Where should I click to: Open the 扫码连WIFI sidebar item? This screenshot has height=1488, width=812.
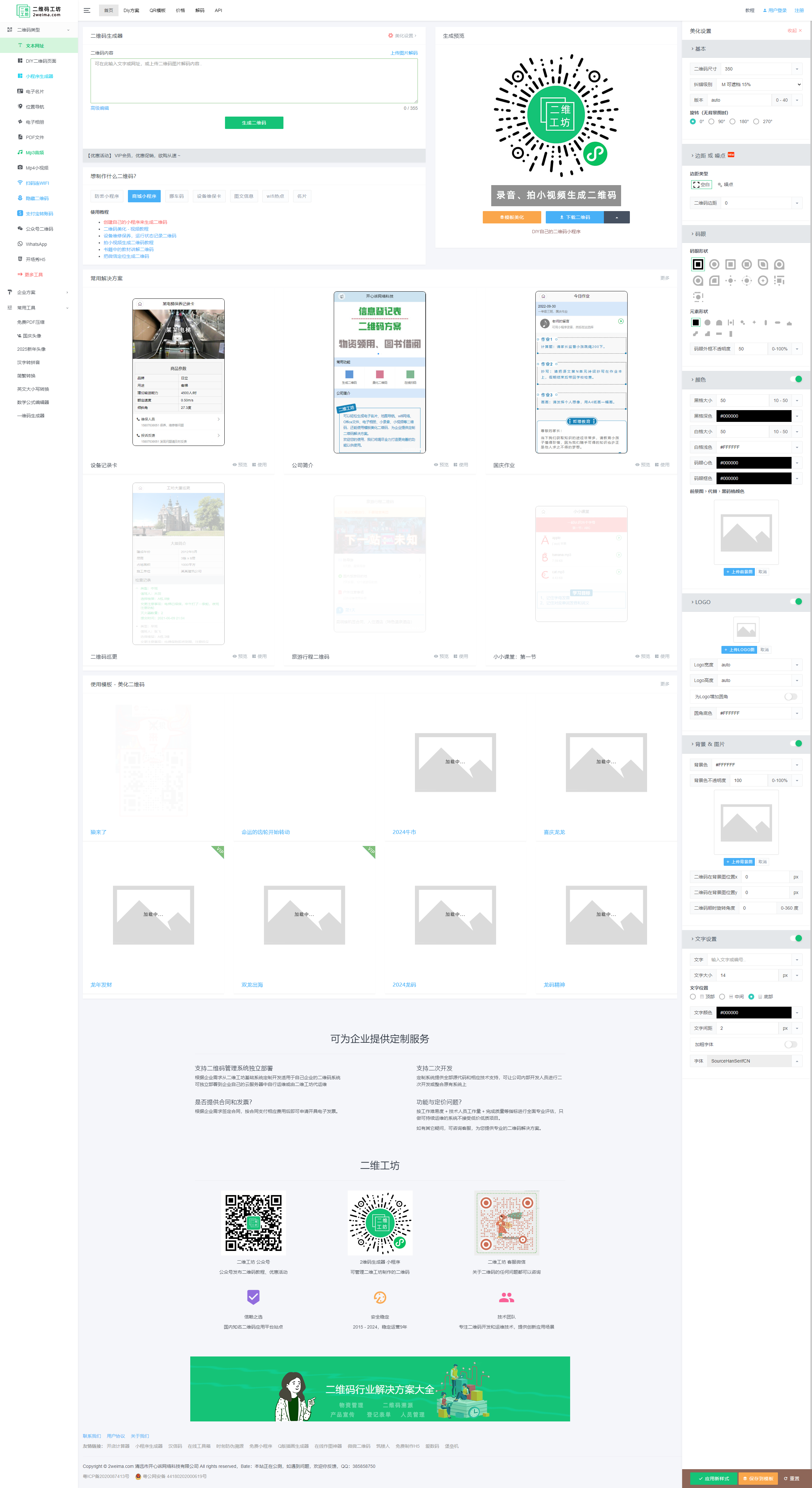[x=37, y=183]
